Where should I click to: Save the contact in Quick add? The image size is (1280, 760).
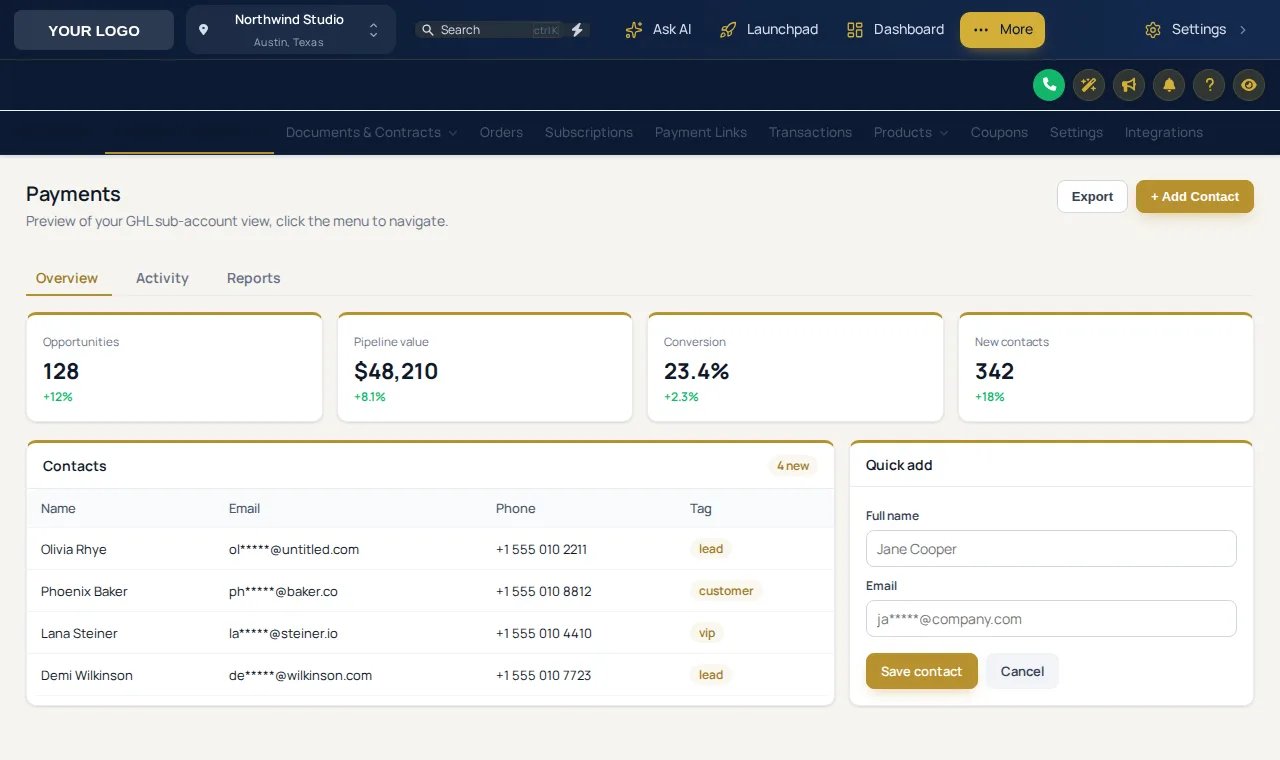(x=922, y=671)
